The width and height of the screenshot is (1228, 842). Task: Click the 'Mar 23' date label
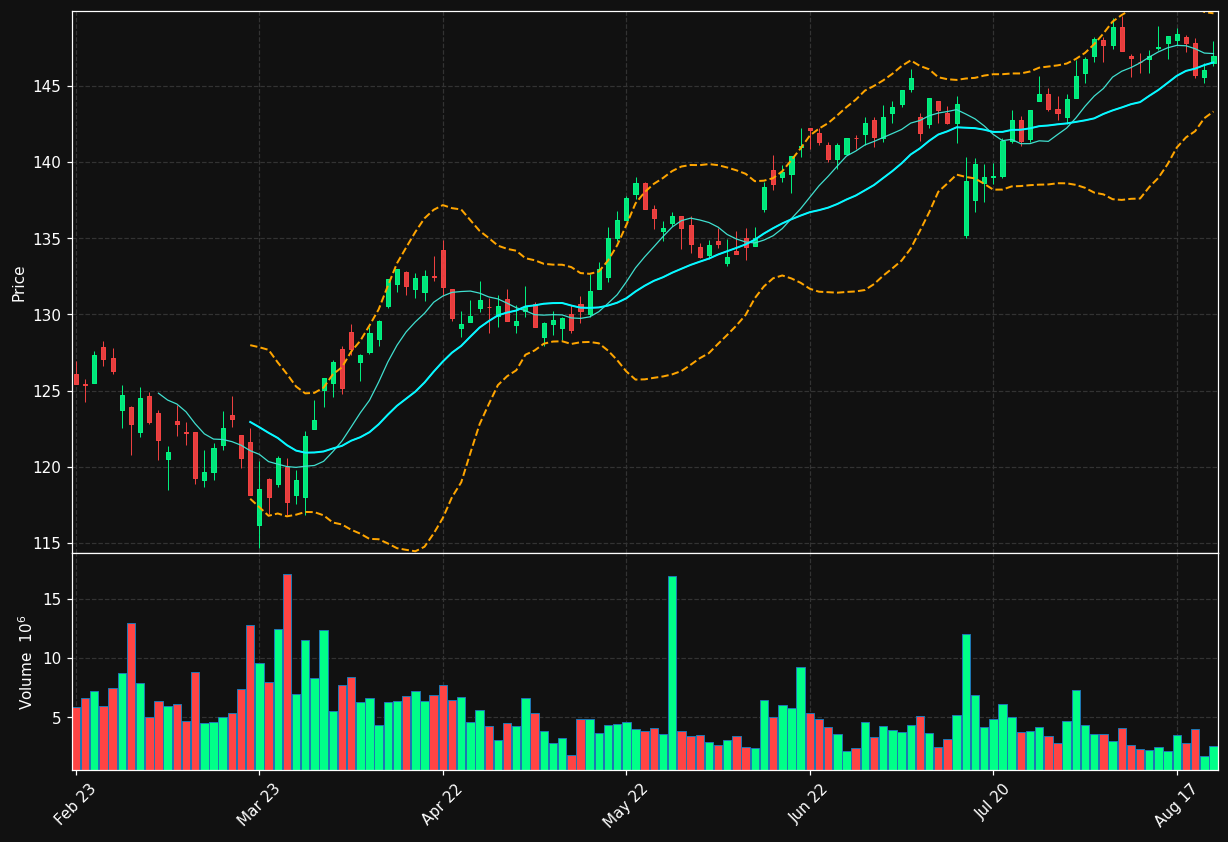(258, 804)
